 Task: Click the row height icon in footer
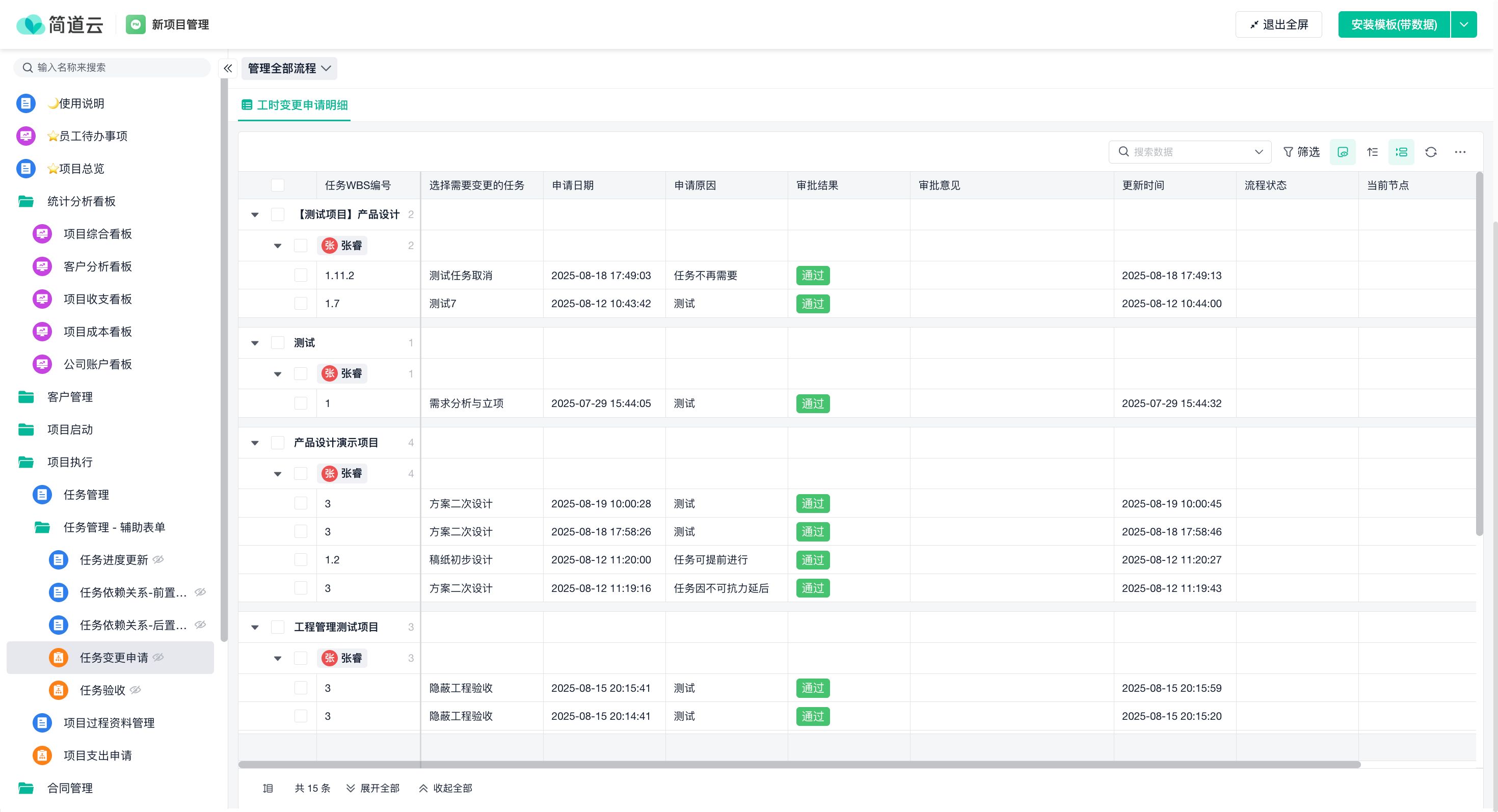pos(267,788)
